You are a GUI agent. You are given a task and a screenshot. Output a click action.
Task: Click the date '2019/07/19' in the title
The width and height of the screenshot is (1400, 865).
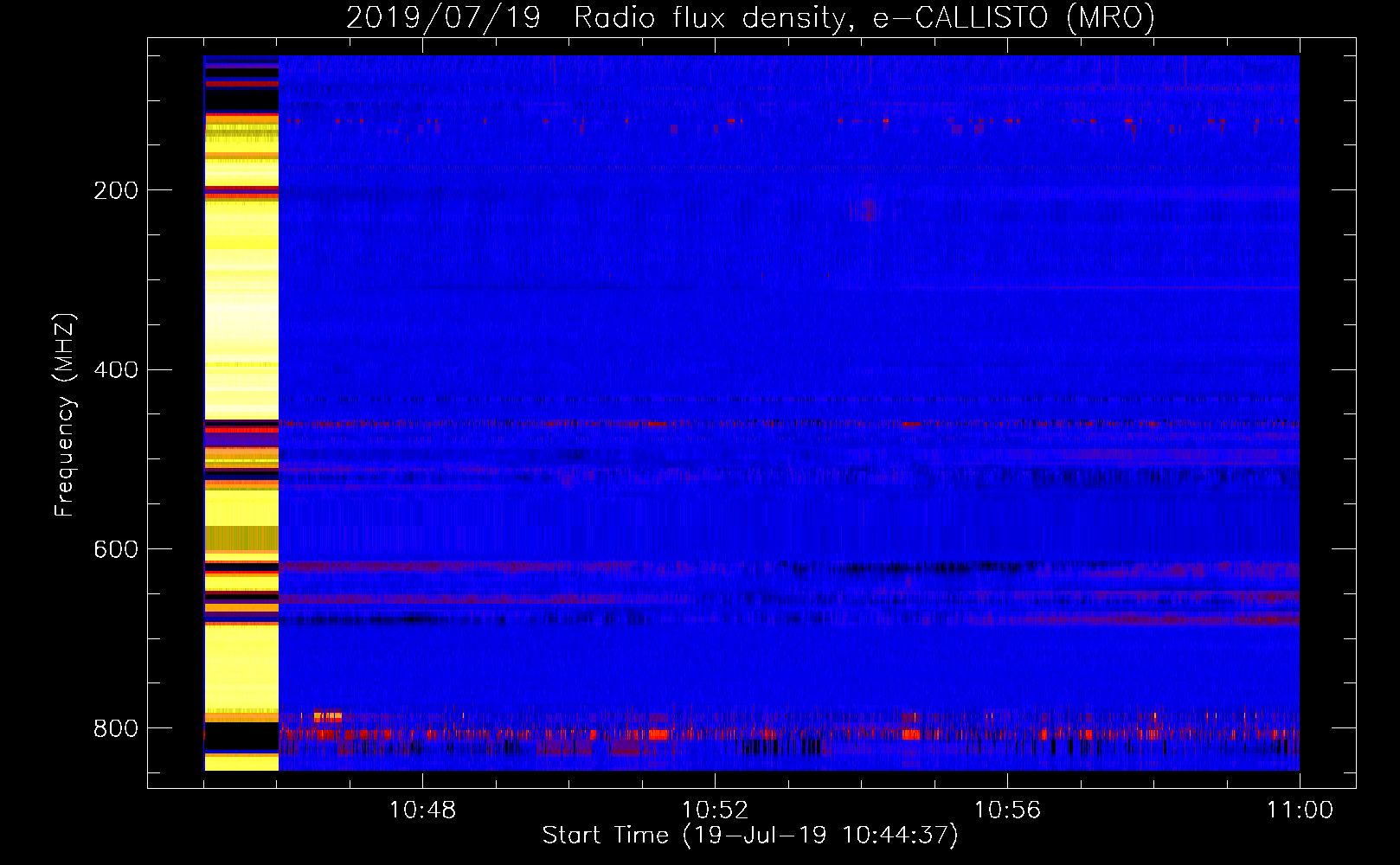coord(443,17)
